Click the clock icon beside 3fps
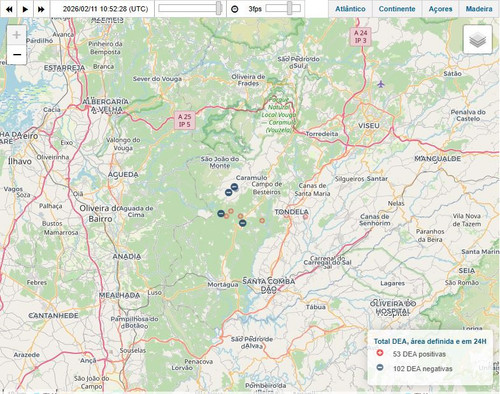The width and height of the screenshot is (500, 394). 235,9
